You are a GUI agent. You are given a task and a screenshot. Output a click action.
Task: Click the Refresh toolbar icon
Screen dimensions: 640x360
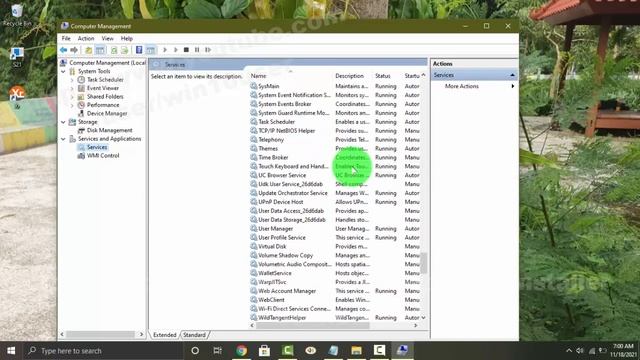(x=114, y=50)
